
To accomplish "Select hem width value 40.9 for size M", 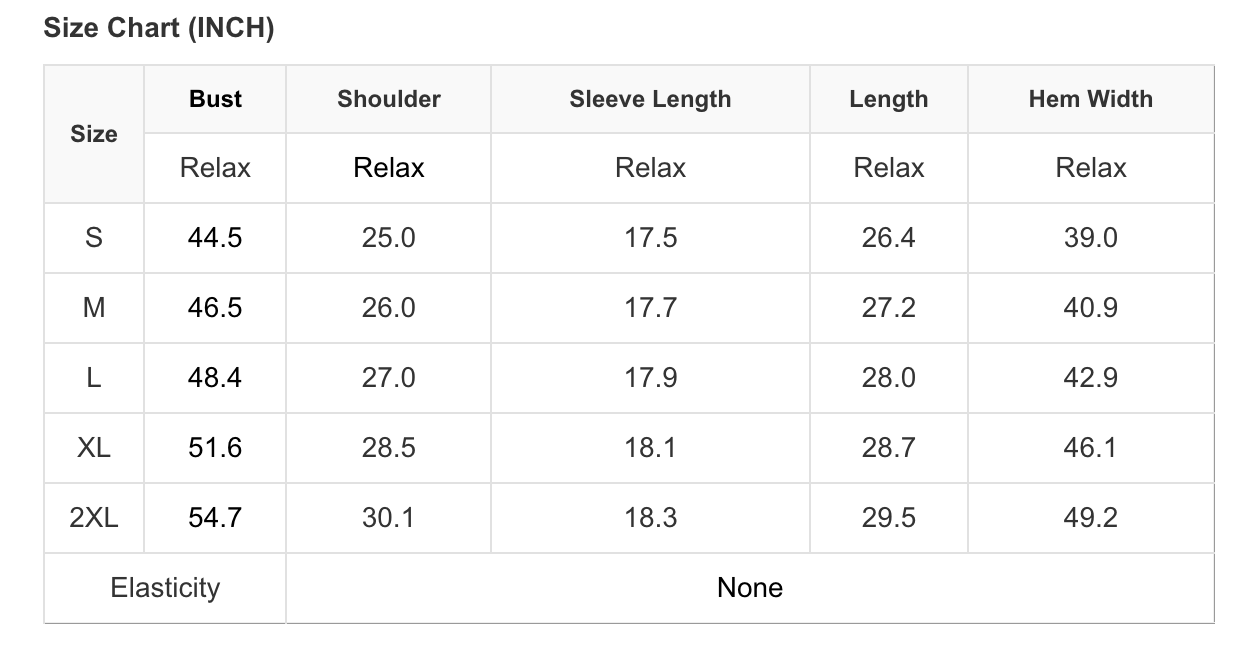I will click(1090, 308).
